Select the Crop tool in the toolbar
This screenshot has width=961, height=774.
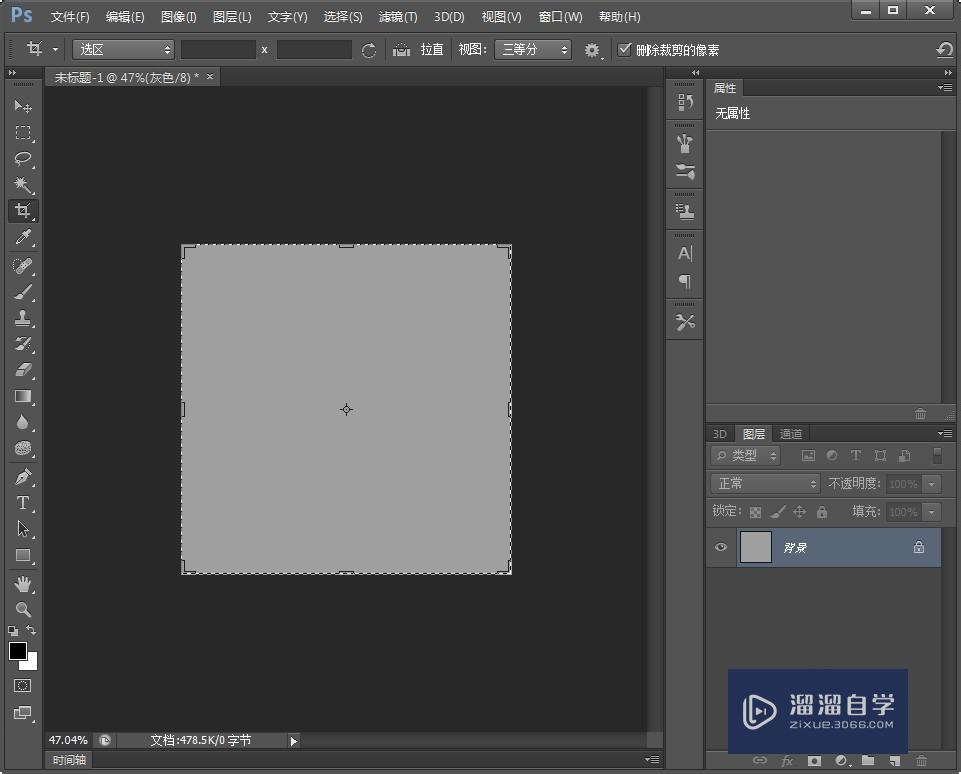click(23, 211)
